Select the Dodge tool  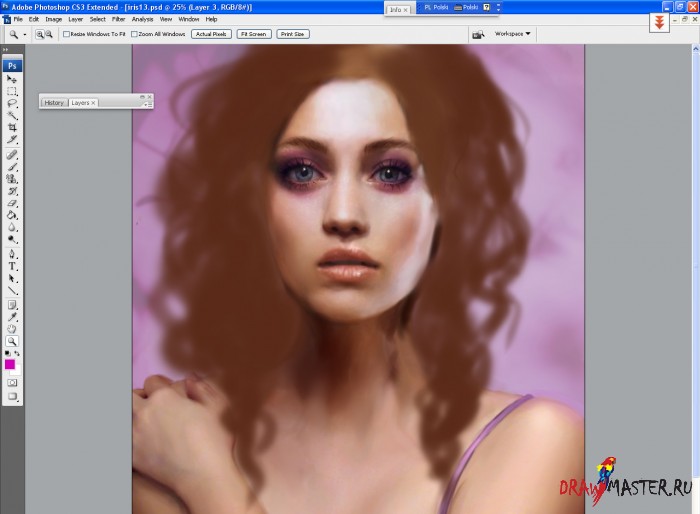(12, 239)
